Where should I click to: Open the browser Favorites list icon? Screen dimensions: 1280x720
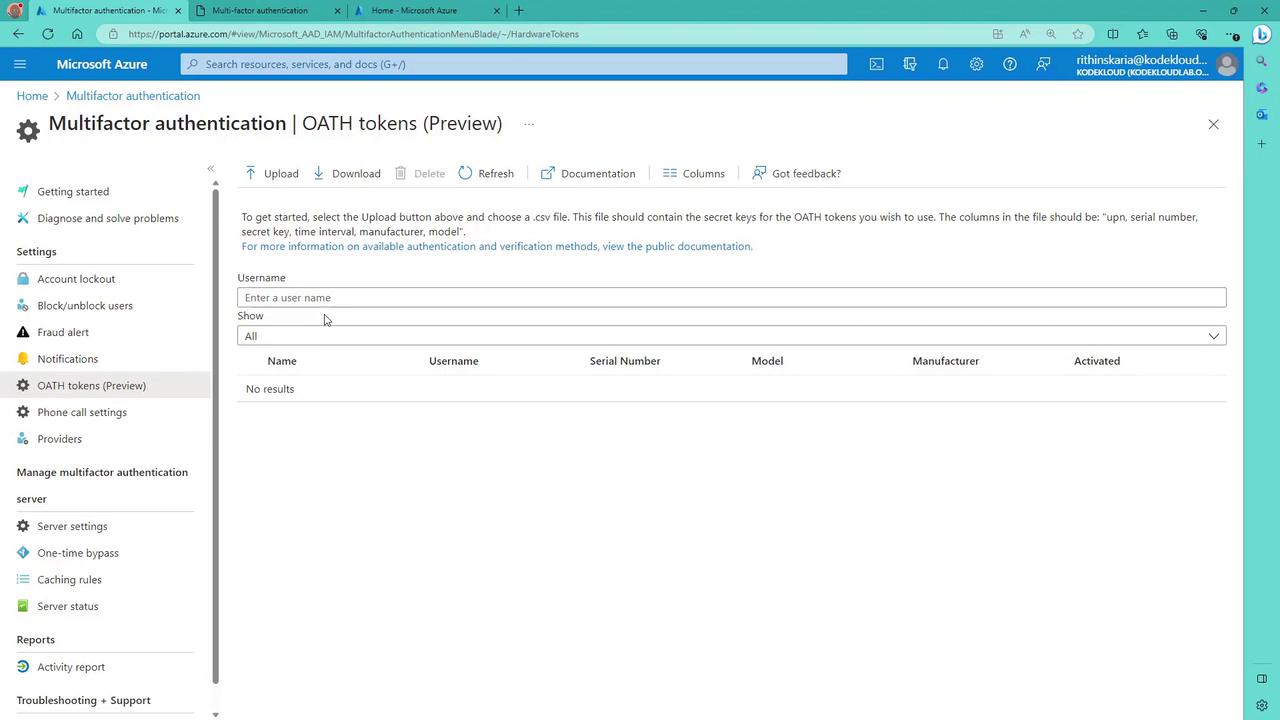[x=1143, y=34]
